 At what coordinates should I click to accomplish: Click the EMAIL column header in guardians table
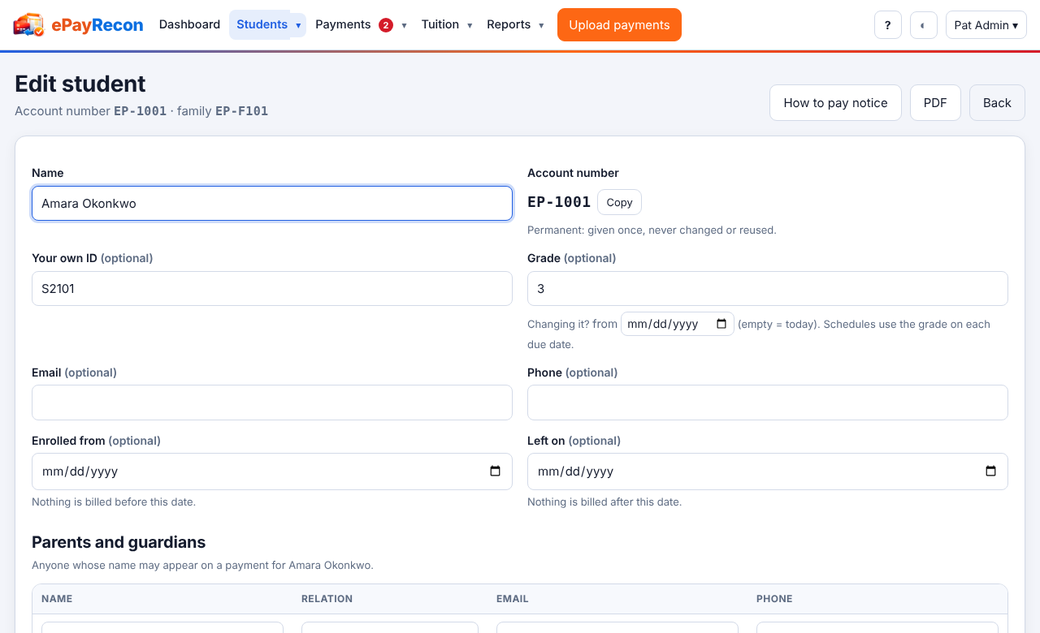click(x=512, y=598)
